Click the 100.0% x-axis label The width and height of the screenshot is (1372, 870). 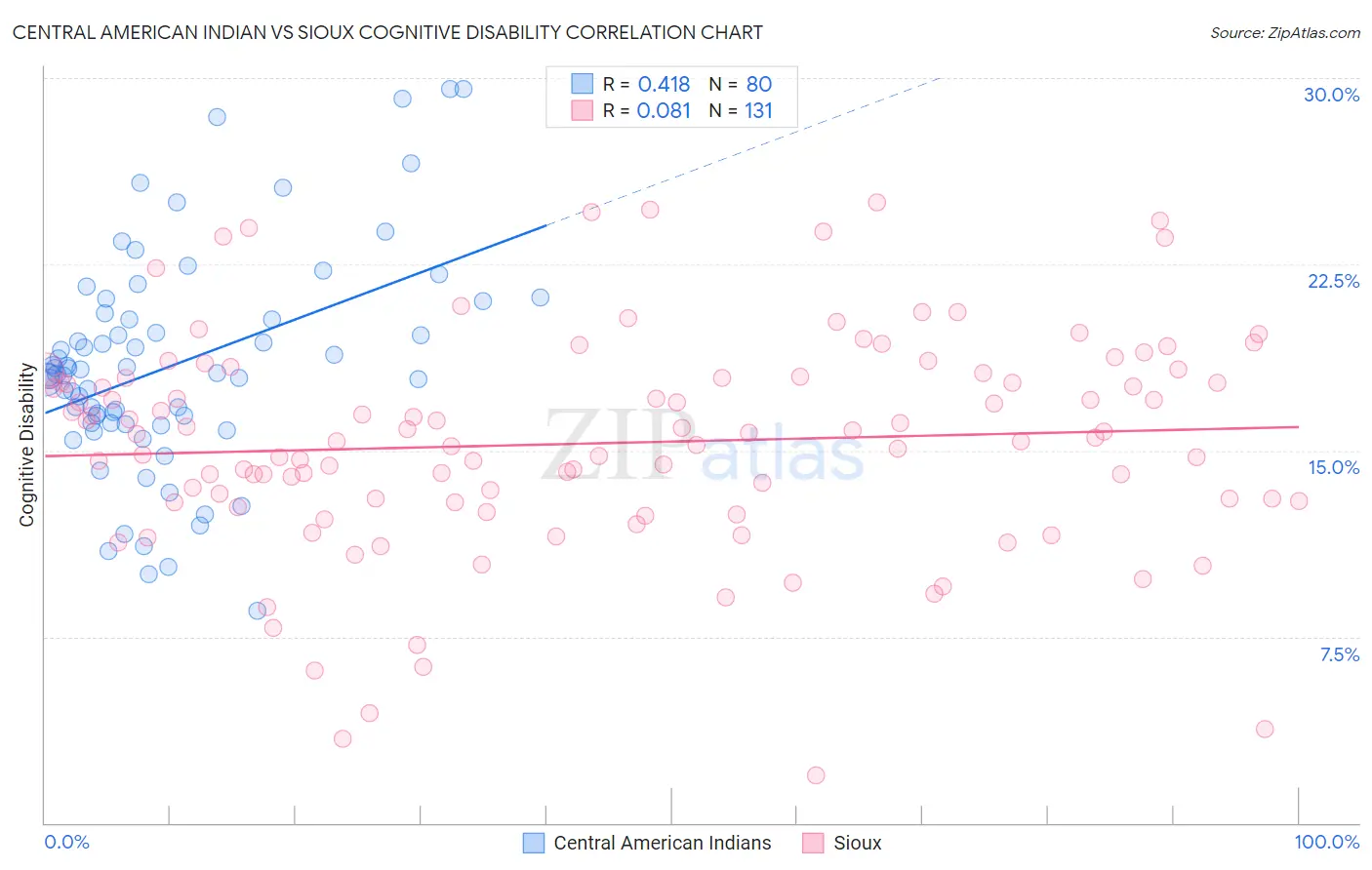click(x=1327, y=842)
